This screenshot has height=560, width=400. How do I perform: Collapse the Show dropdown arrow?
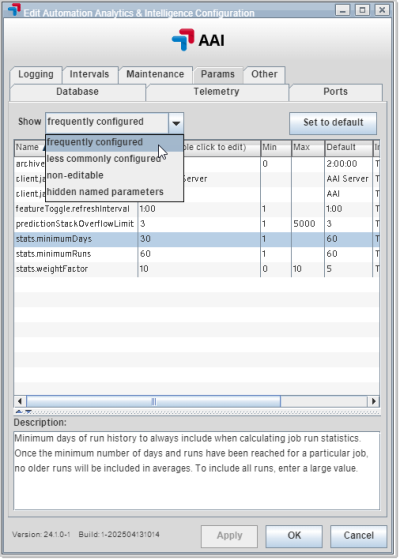tap(176, 123)
